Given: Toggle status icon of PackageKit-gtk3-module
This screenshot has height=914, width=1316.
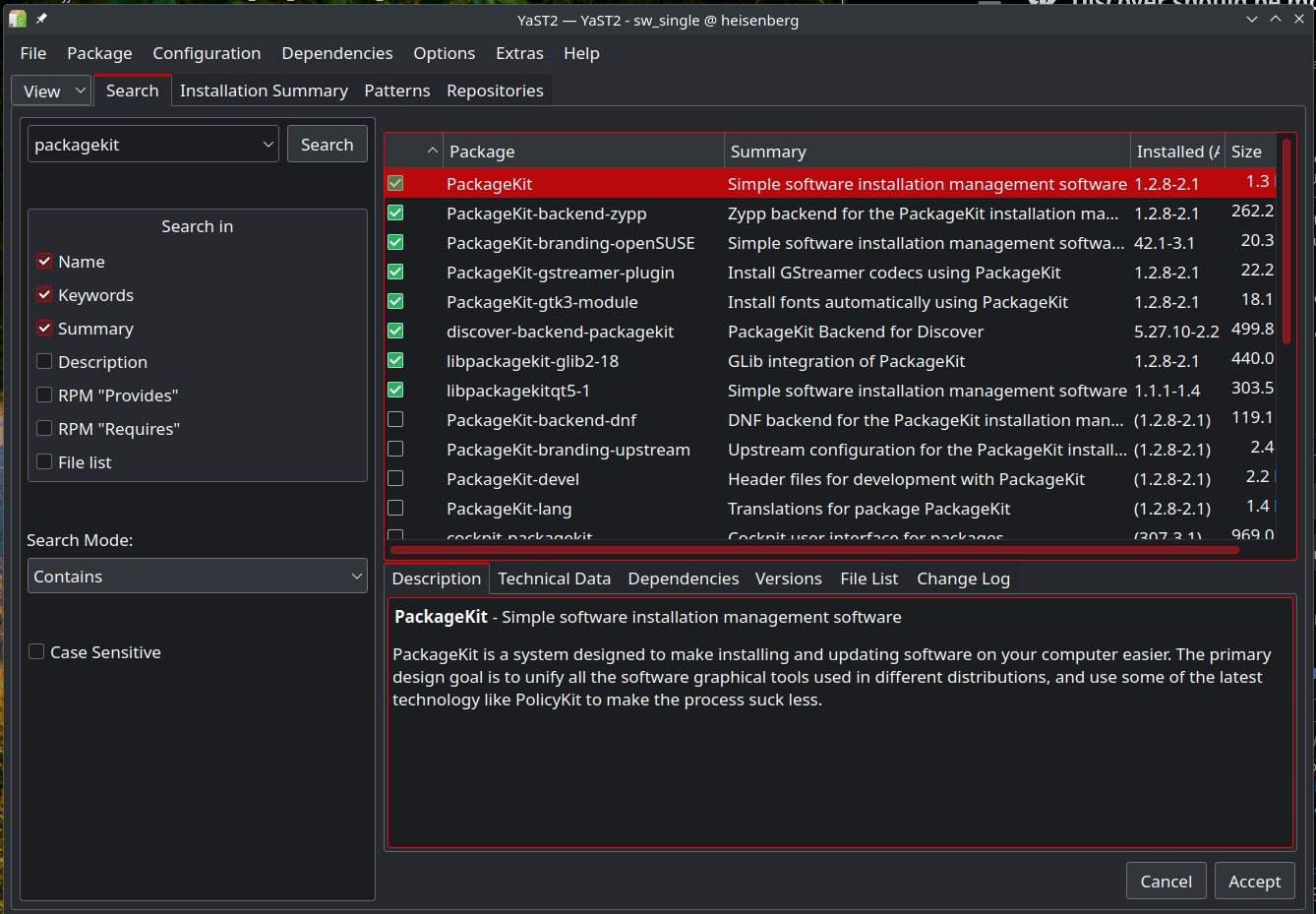Looking at the screenshot, I should point(395,301).
